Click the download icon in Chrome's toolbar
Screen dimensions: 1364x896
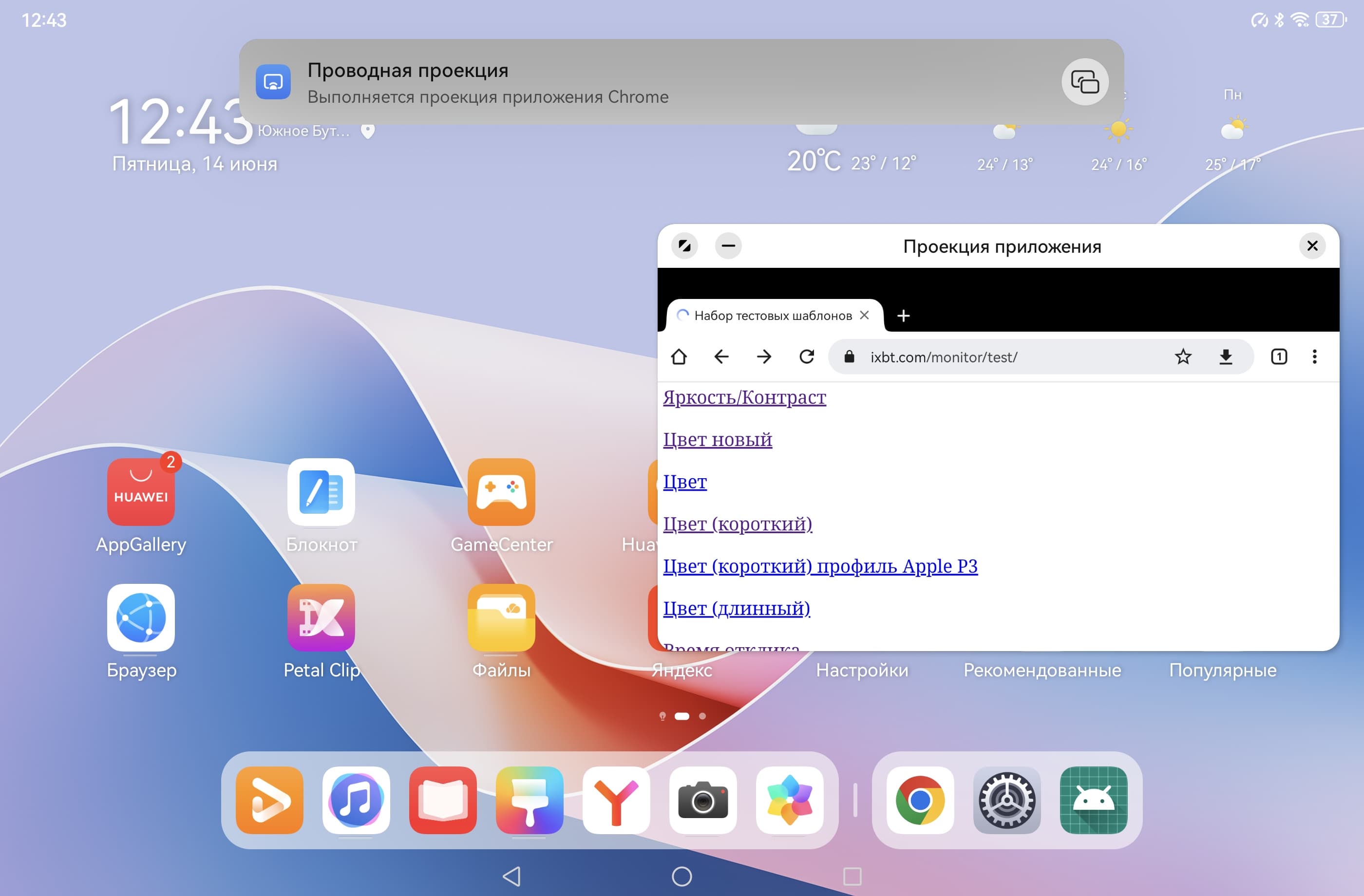tap(1225, 357)
